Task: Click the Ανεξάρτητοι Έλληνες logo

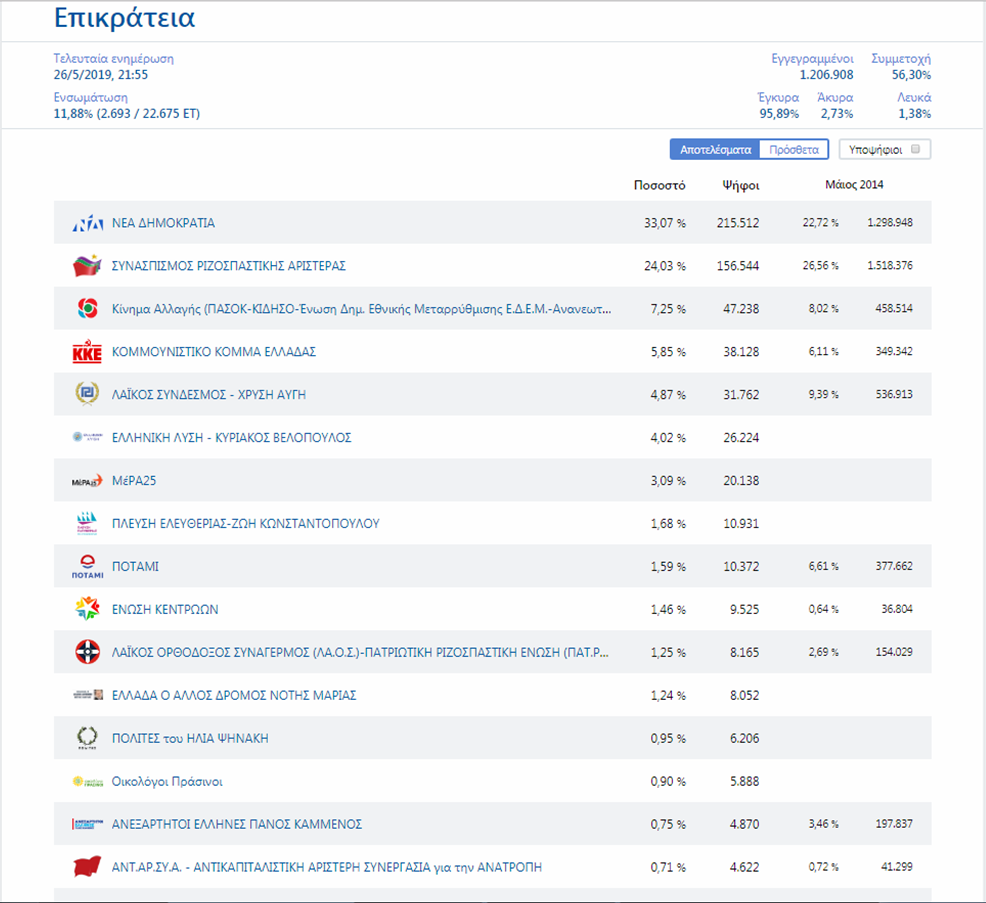Action: click(87, 824)
